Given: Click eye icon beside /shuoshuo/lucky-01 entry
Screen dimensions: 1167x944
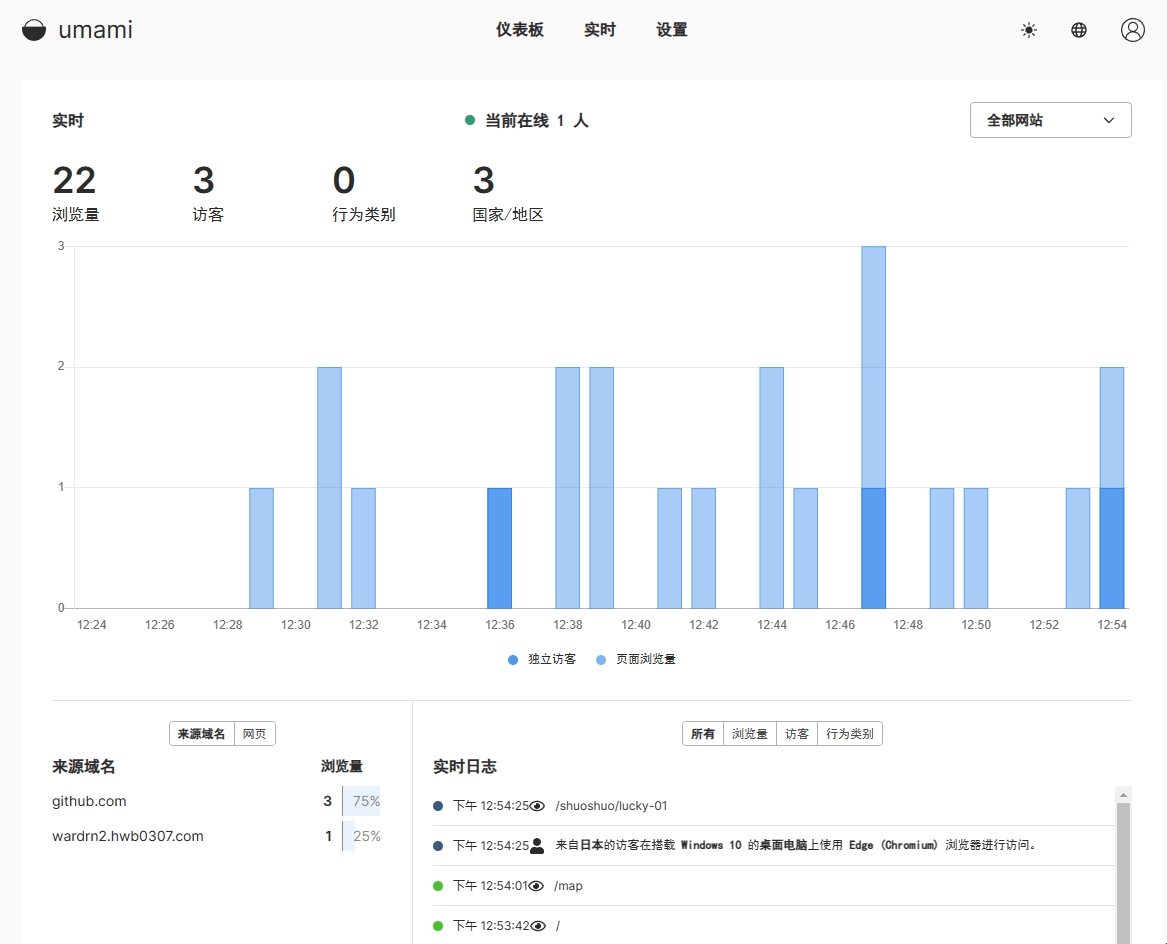Looking at the screenshot, I should pos(537,806).
